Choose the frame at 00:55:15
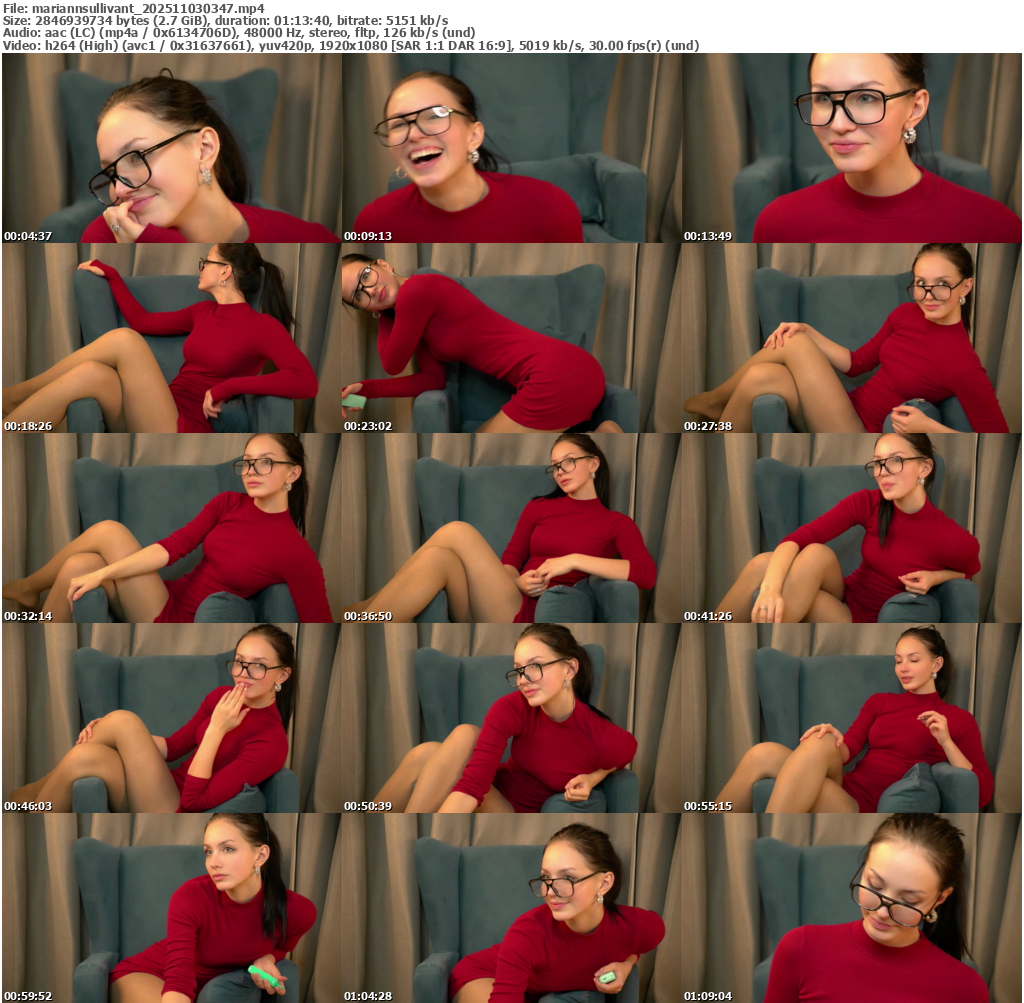This screenshot has width=1024, height=1003. tap(852, 718)
